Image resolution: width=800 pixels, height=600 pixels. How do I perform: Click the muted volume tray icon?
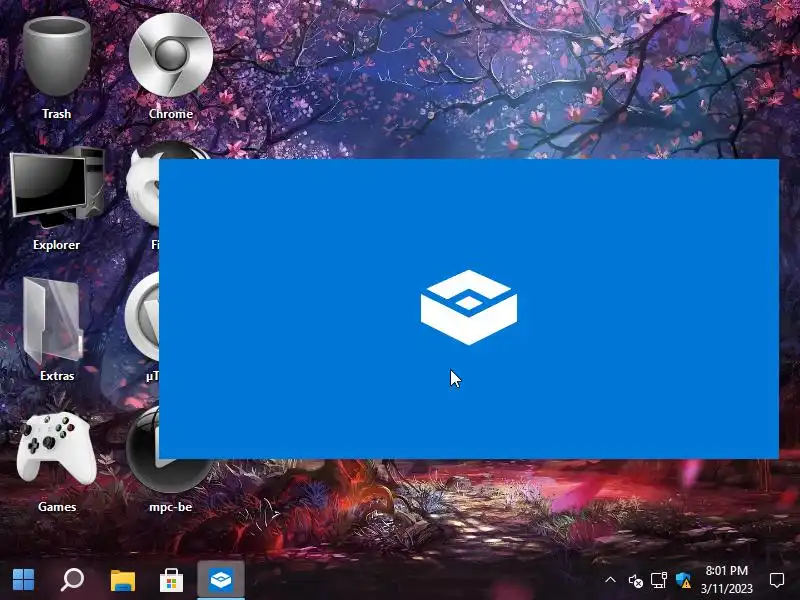[x=635, y=581]
